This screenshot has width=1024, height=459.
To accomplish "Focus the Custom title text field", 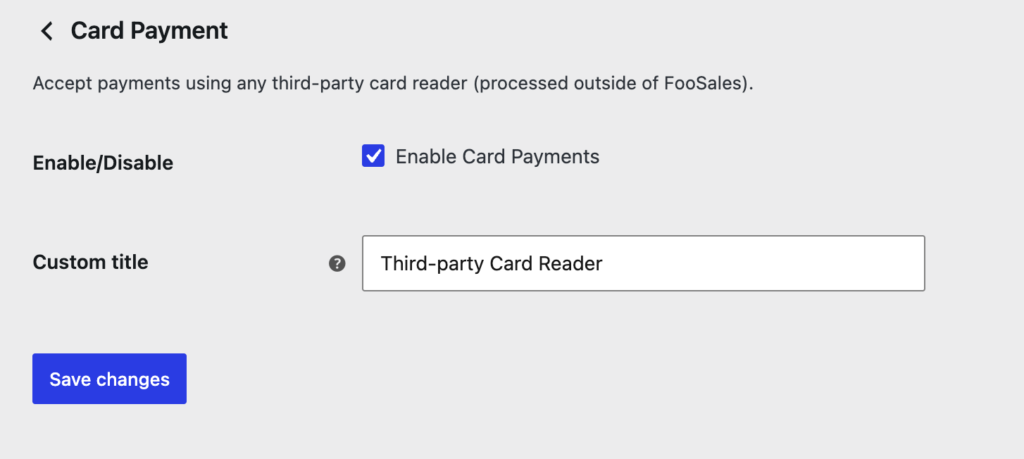I will (x=643, y=263).
